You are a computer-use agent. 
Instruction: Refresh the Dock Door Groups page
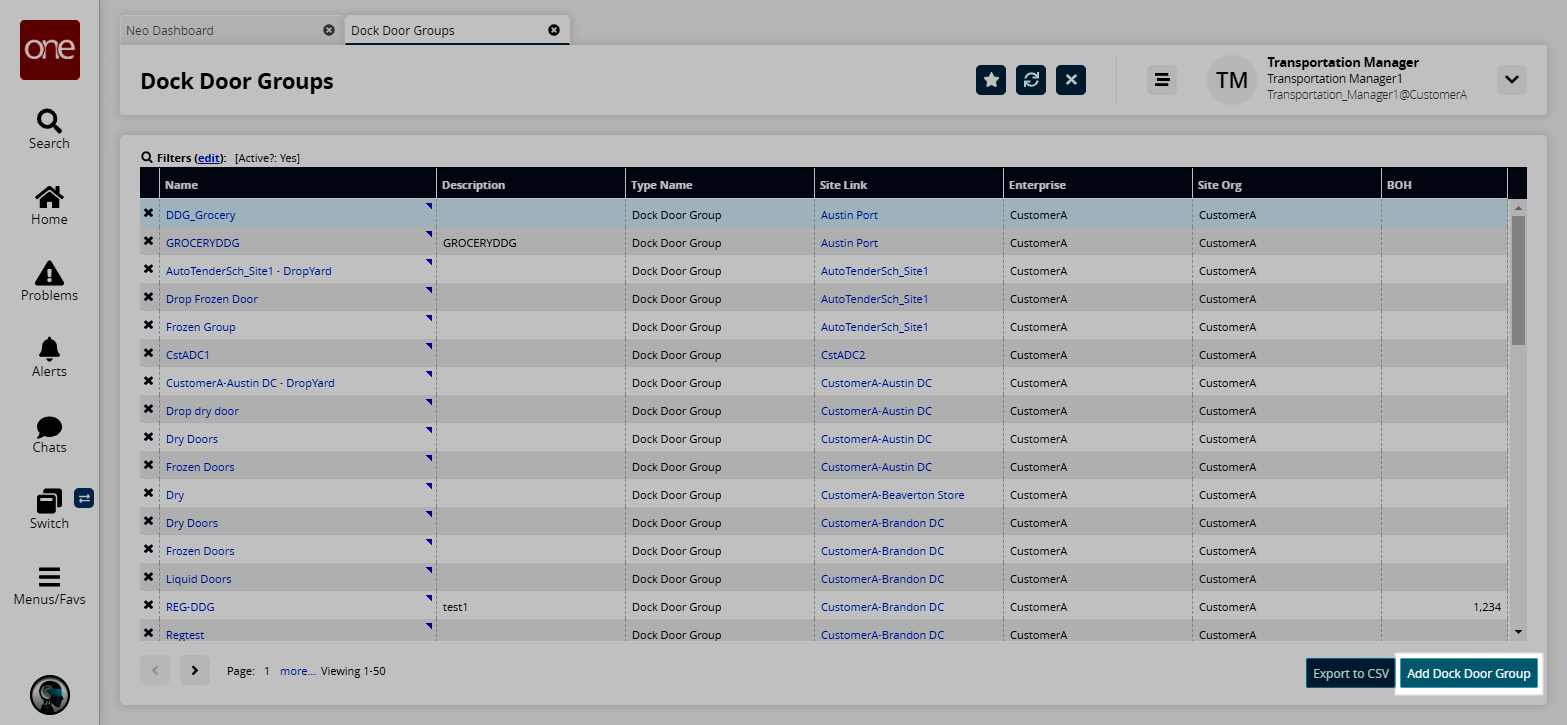[x=1031, y=80]
